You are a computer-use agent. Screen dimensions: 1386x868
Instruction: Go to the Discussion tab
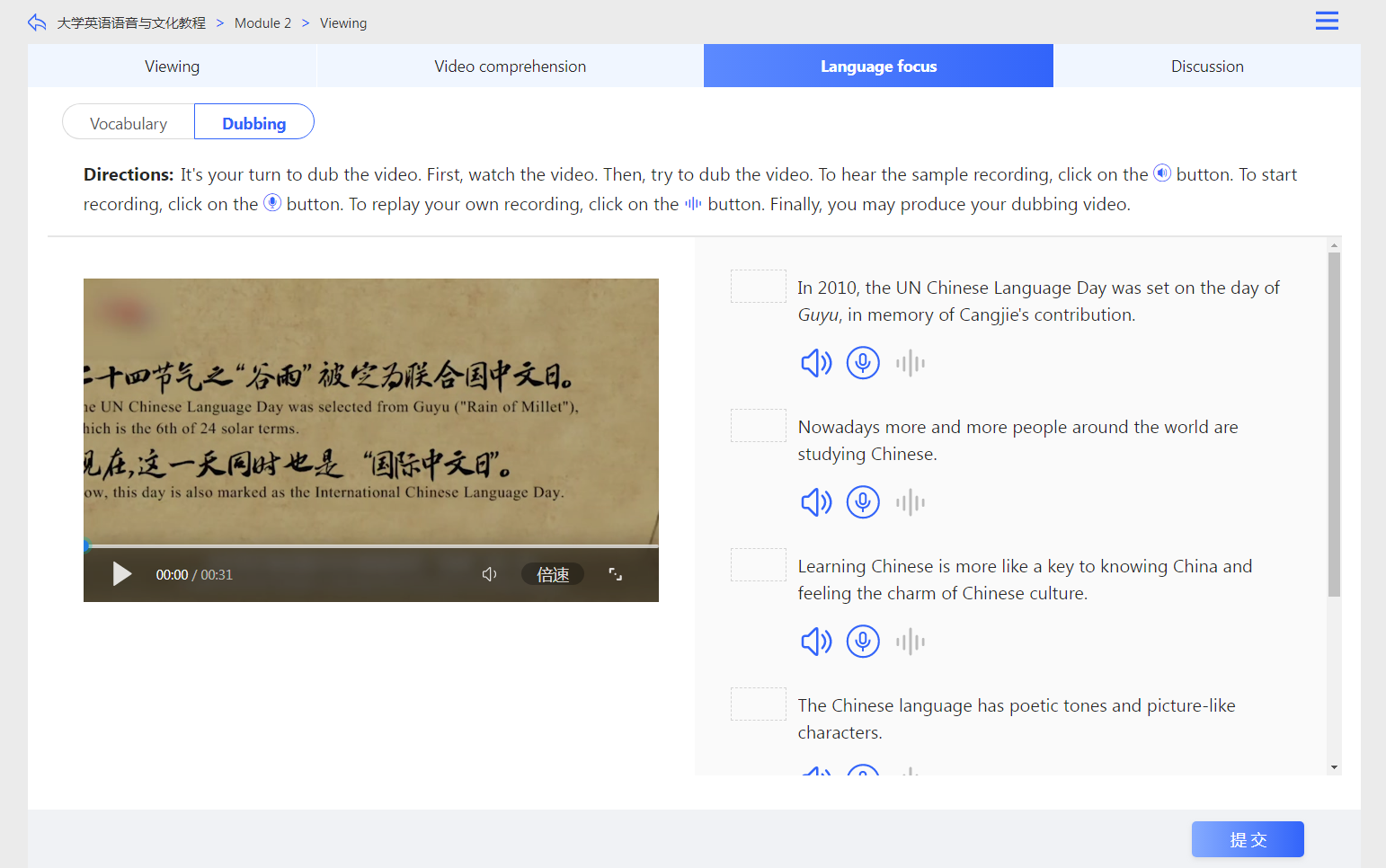[x=1206, y=66]
